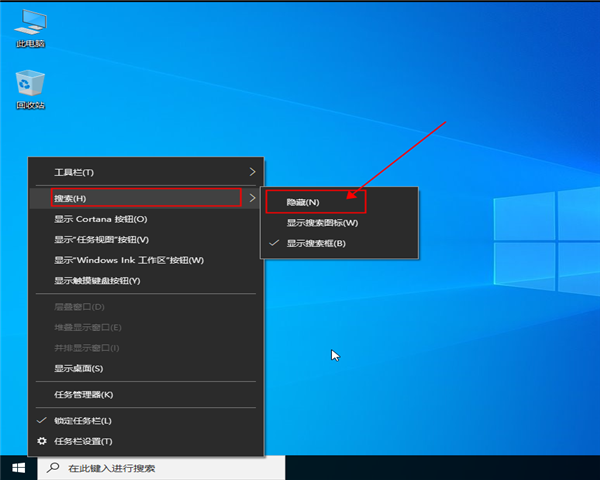Click the Windows Start button
The width and height of the screenshot is (600, 480).
pos(17,467)
